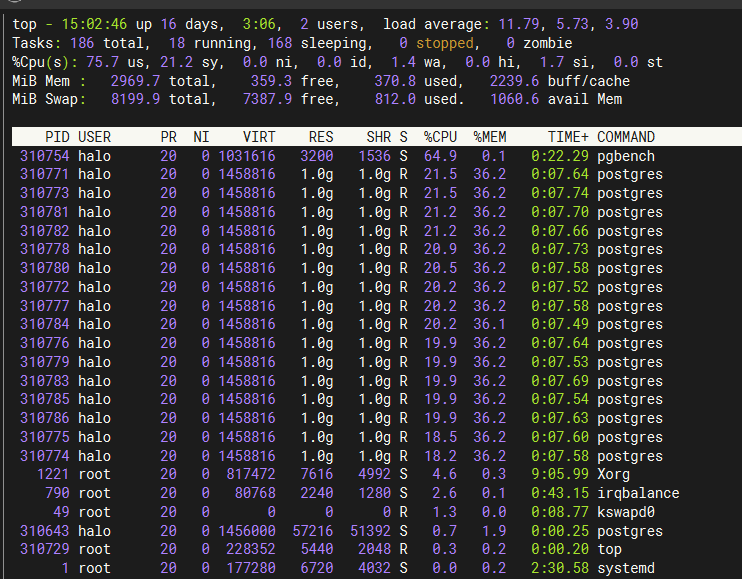Click the '18' running tasks value
The height and width of the screenshot is (579, 742).
point(177,43)
